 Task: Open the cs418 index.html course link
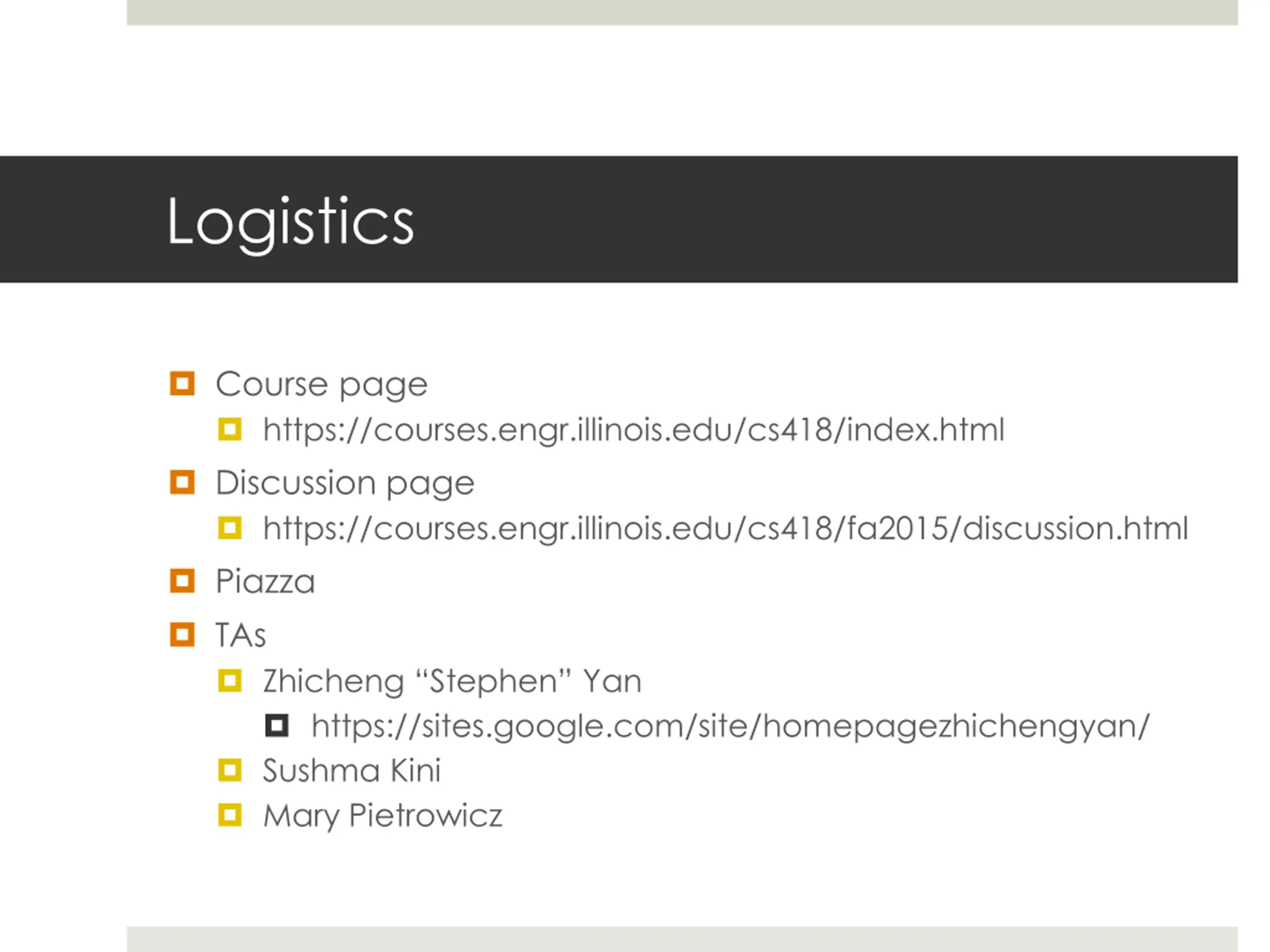pyautogui.click(x=634, y=430)
